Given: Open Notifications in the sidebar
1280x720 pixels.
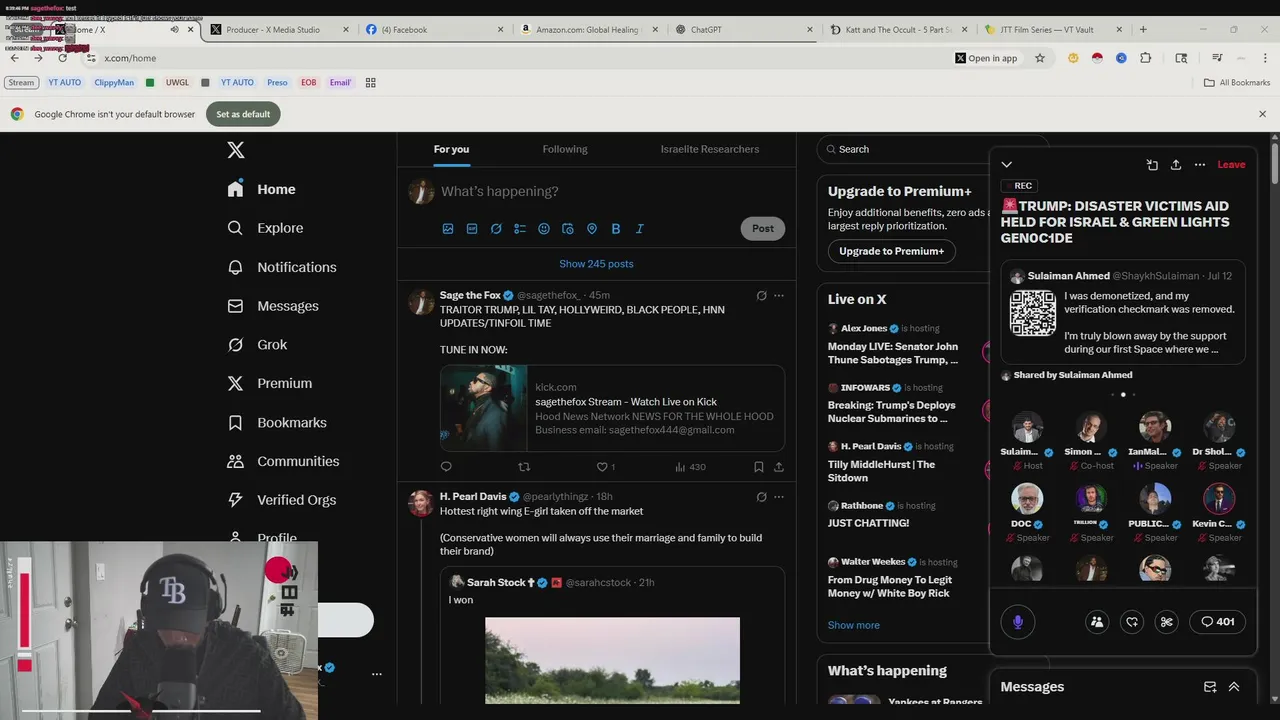Looking at the screenshot, I should coord(282,267).
